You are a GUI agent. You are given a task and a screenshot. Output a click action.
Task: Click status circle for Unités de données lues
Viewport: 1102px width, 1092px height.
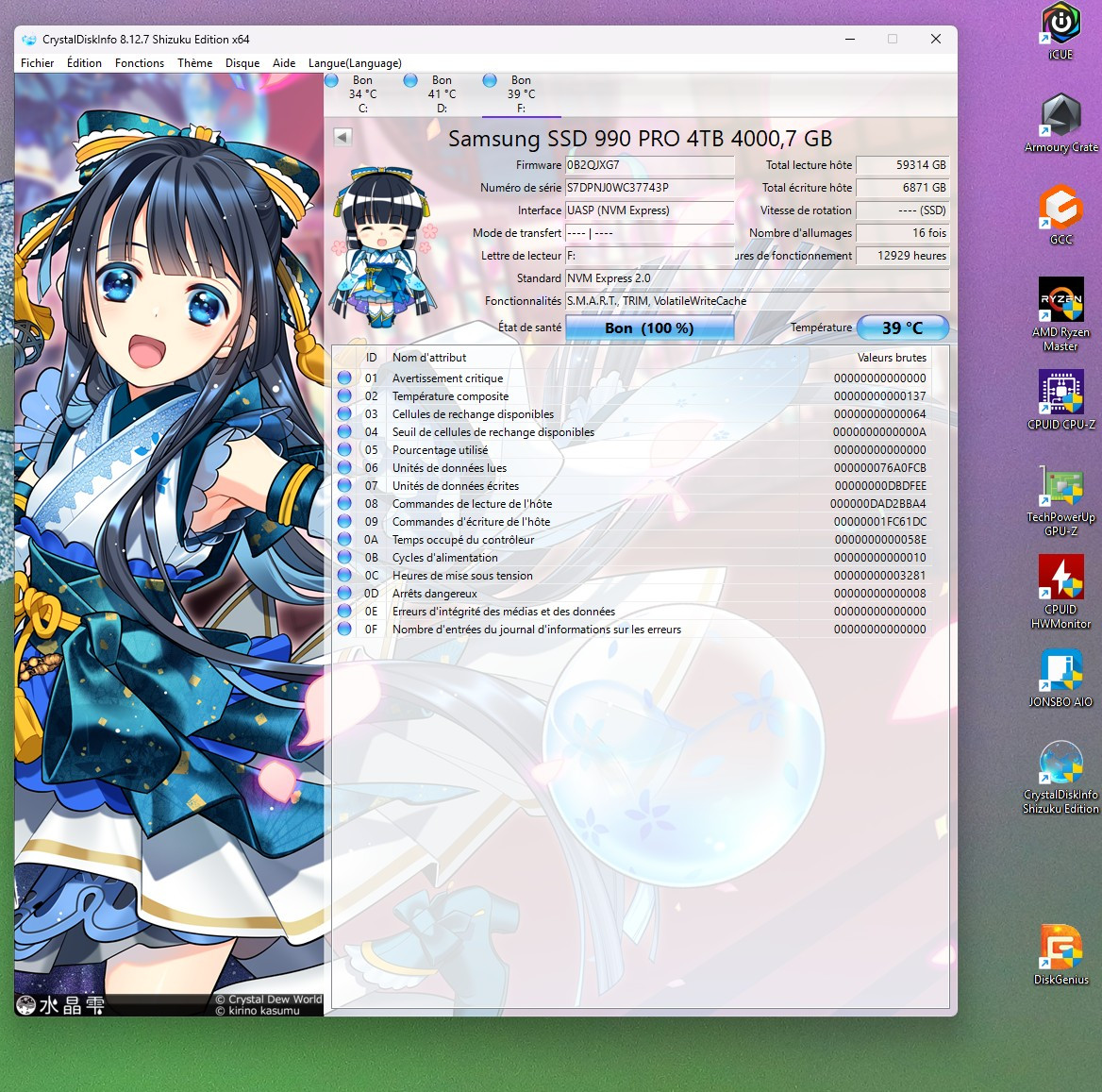click(x=344, y=467)
